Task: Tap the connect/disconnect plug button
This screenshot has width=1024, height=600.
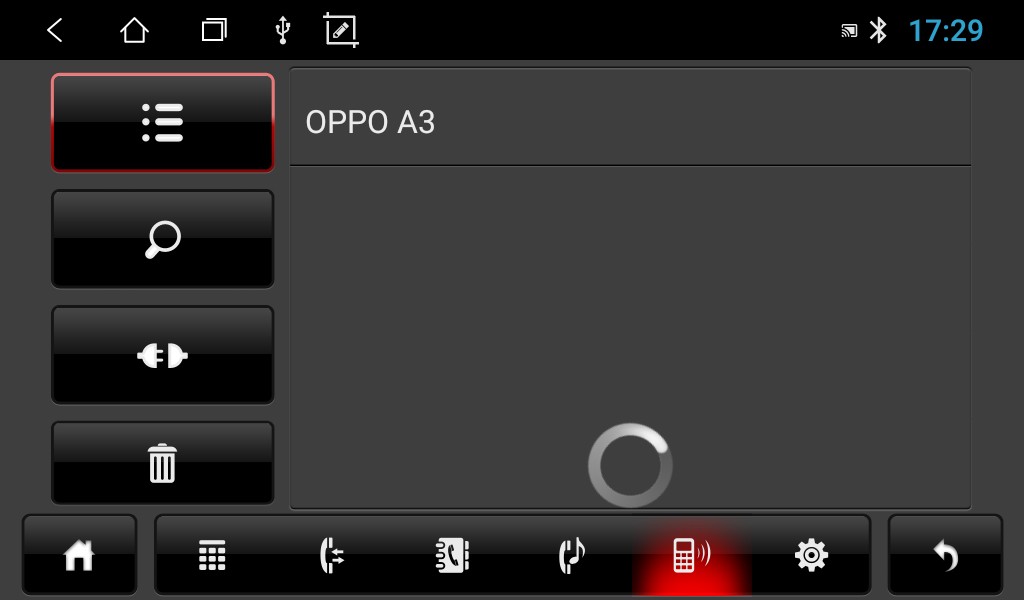Action: click(163, 355)
